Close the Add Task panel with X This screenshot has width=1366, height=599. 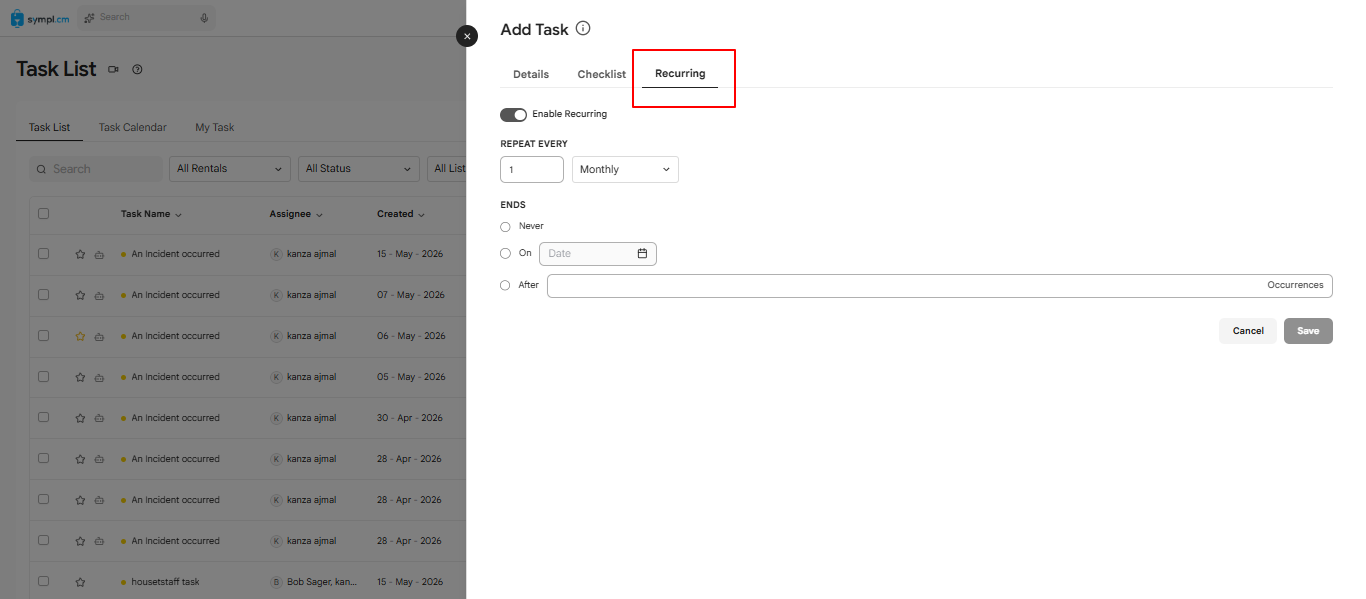(x=467, y=36)
